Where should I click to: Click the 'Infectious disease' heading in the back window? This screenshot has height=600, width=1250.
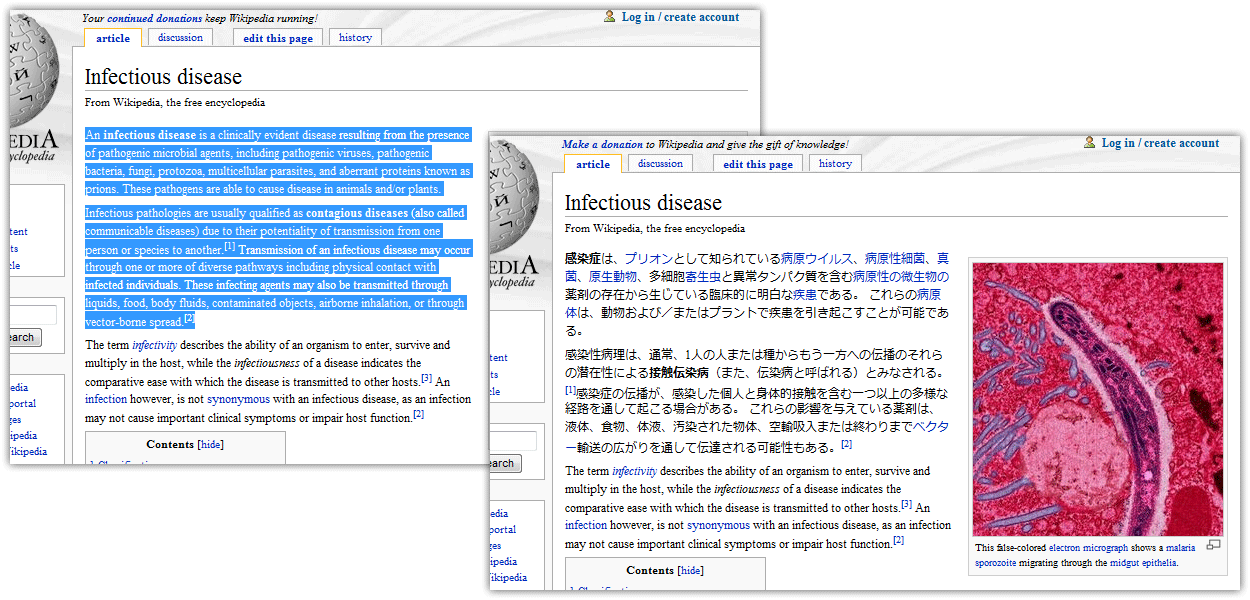[163, 77]
